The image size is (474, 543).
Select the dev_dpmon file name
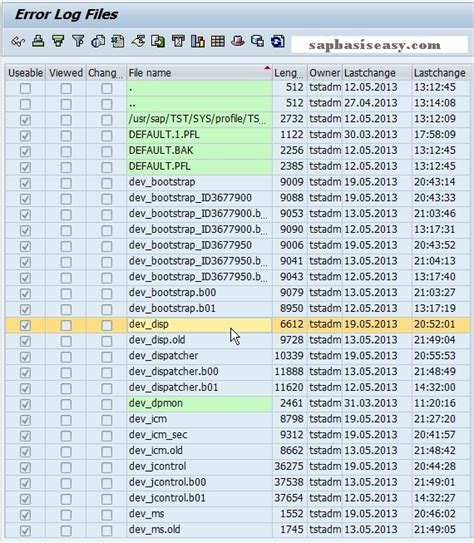pyautogui.click(x=155, y=403)
